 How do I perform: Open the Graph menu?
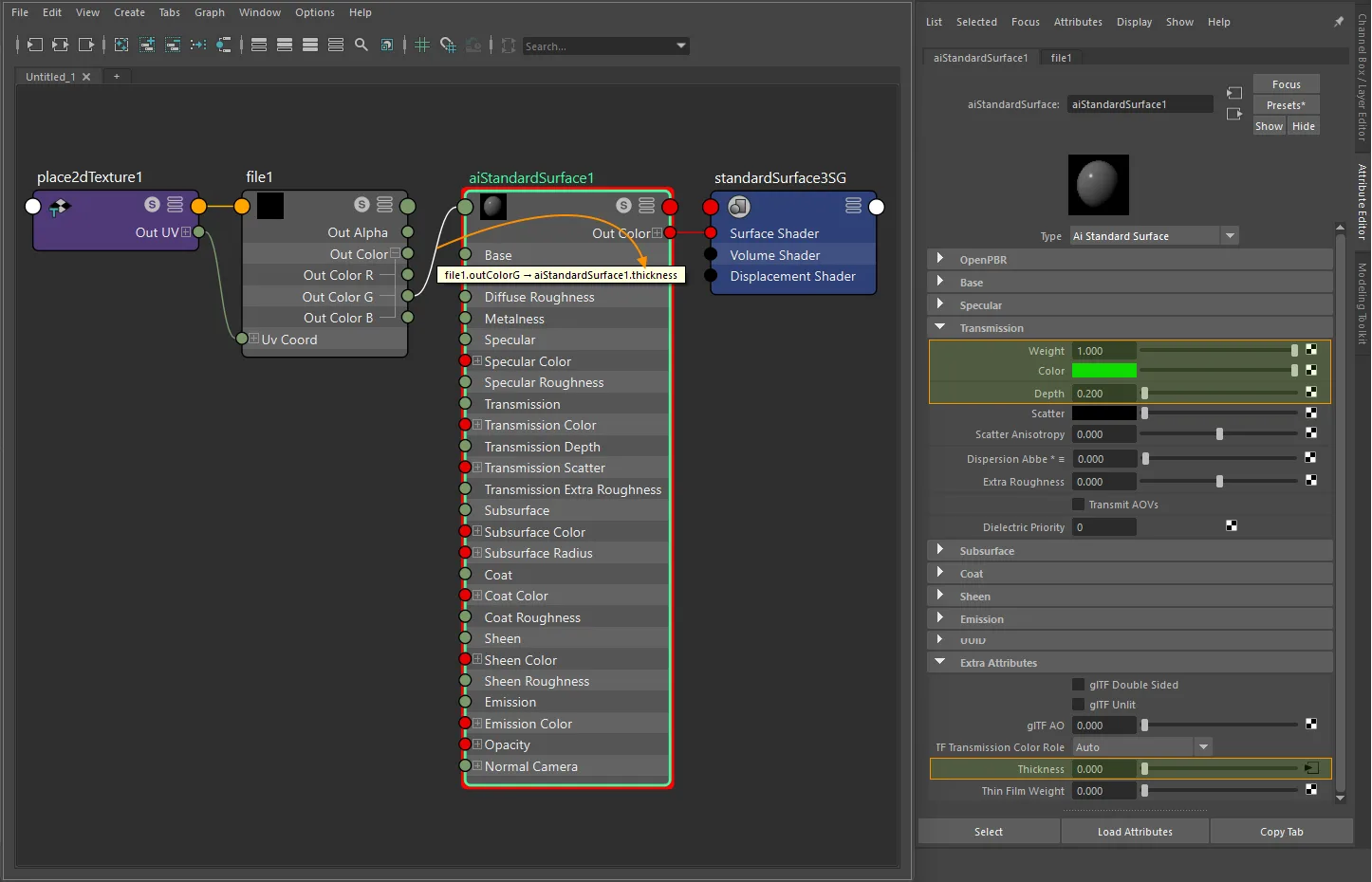[x=210, y=12]
